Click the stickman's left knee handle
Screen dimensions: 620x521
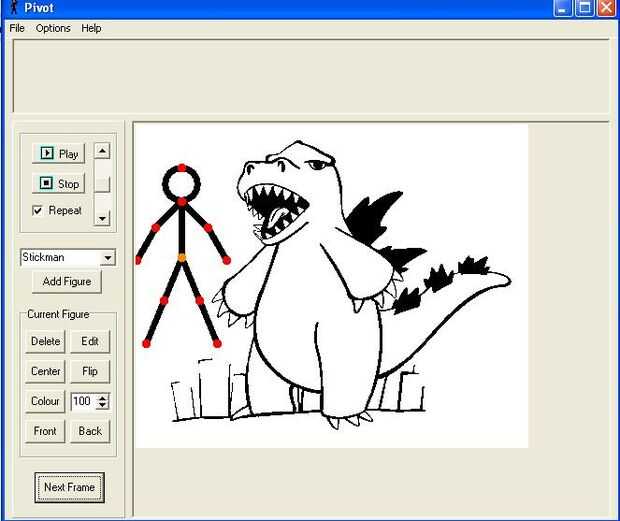[164, 301]
